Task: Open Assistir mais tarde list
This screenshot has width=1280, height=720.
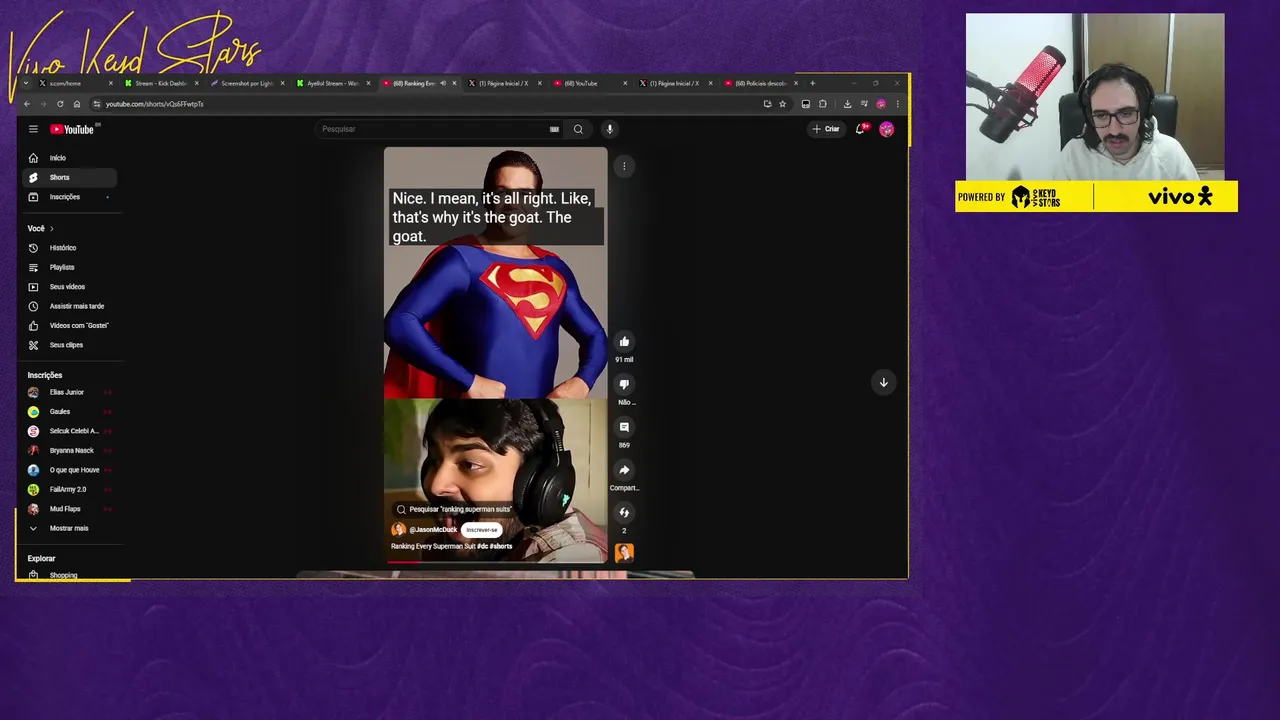Action: click(69, 306)
